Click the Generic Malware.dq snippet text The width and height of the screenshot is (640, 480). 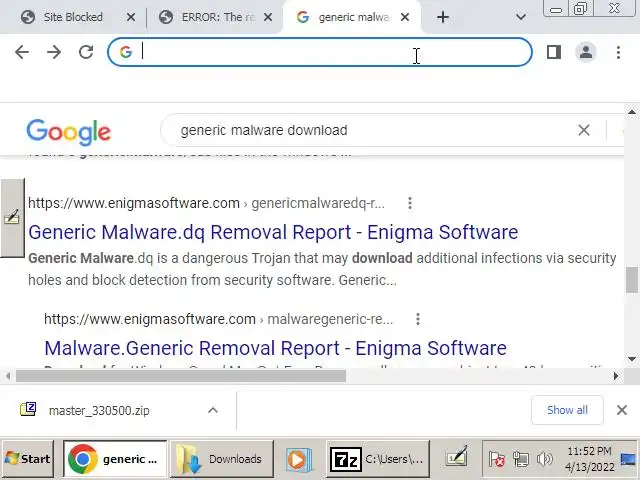click(x=322, y=269)
